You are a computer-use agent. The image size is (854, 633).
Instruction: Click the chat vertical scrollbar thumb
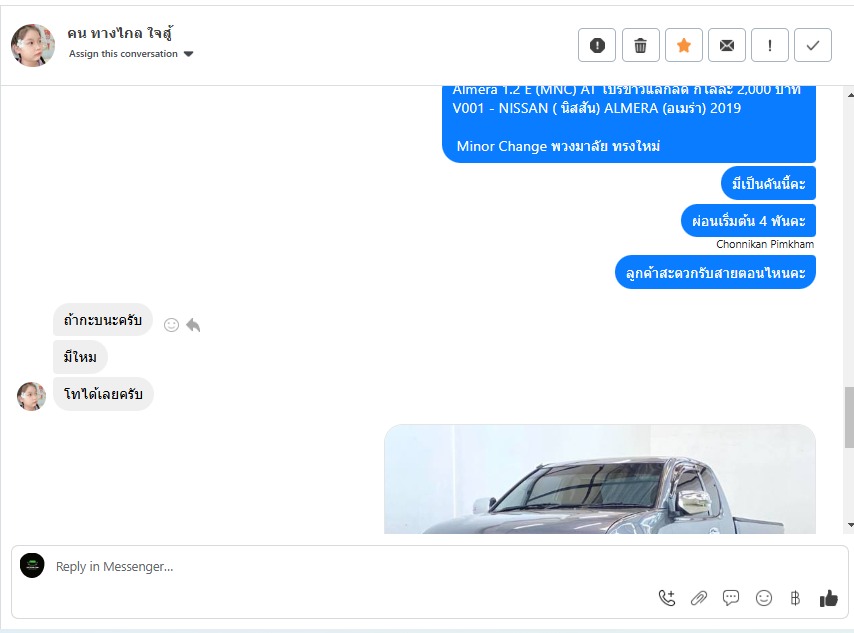click(849, 417)
